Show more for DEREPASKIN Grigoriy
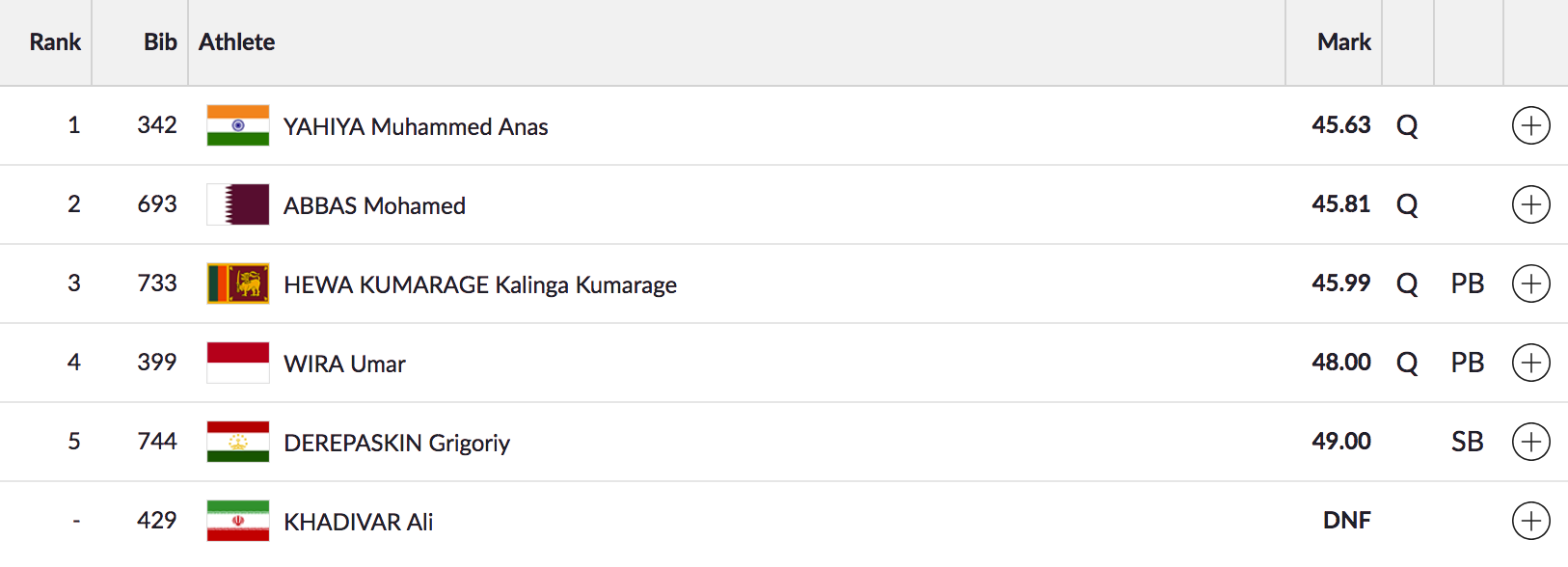The width and height of the screenshot is (1568, 567). [x=1530, y=442]
